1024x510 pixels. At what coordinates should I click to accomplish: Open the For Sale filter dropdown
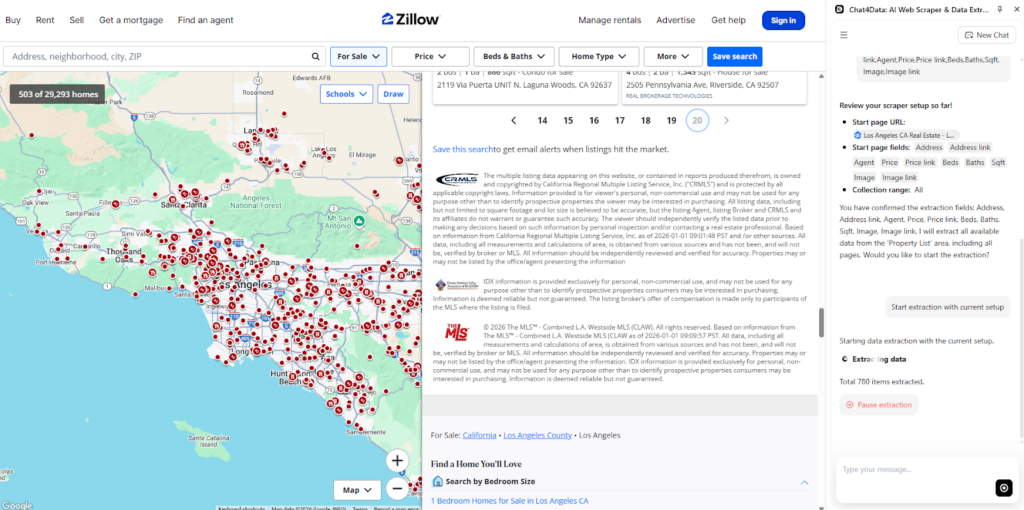pos(358,57)
